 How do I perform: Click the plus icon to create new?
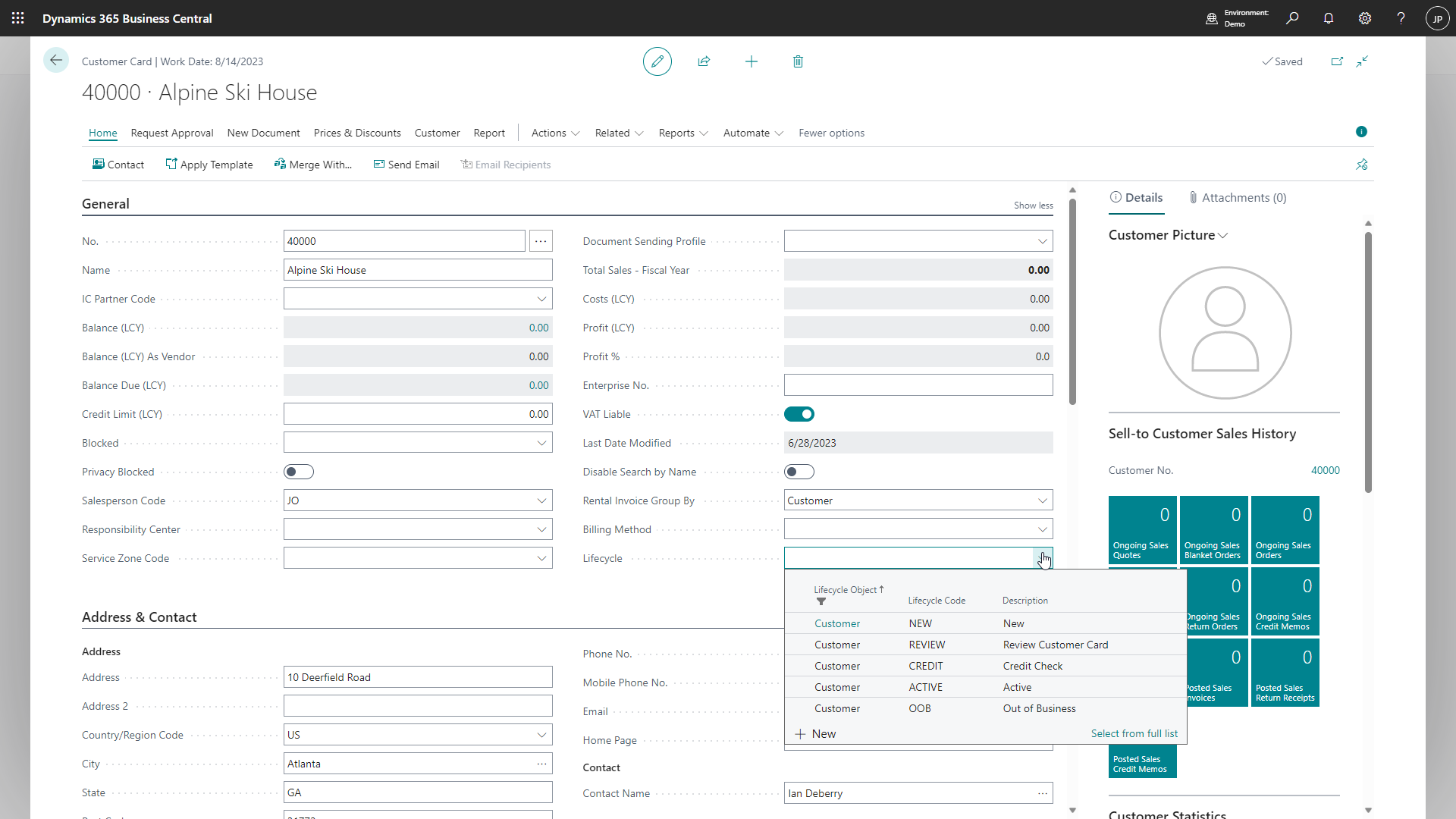[752, 61]
